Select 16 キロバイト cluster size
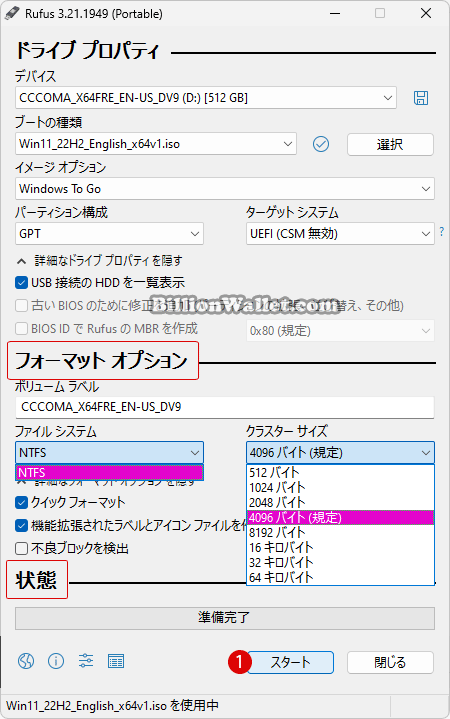This screenshot has height=719, width=450. tap(340, 548)
